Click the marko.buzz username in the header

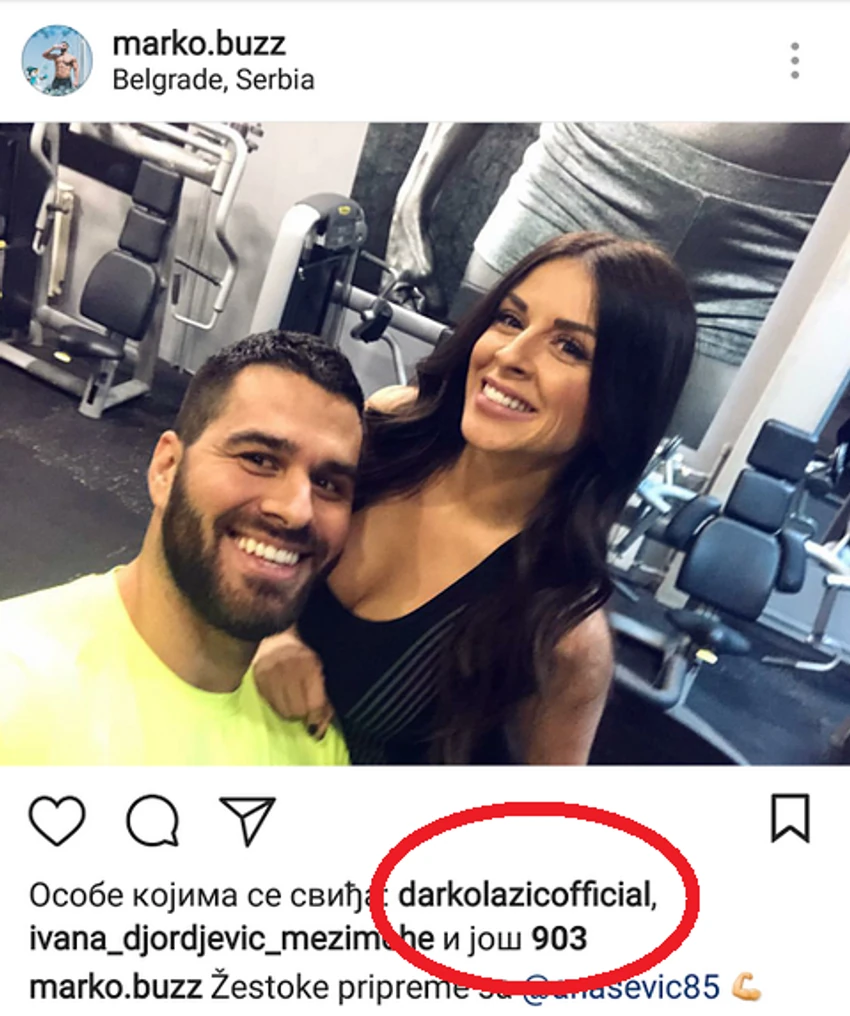[199, 44]
